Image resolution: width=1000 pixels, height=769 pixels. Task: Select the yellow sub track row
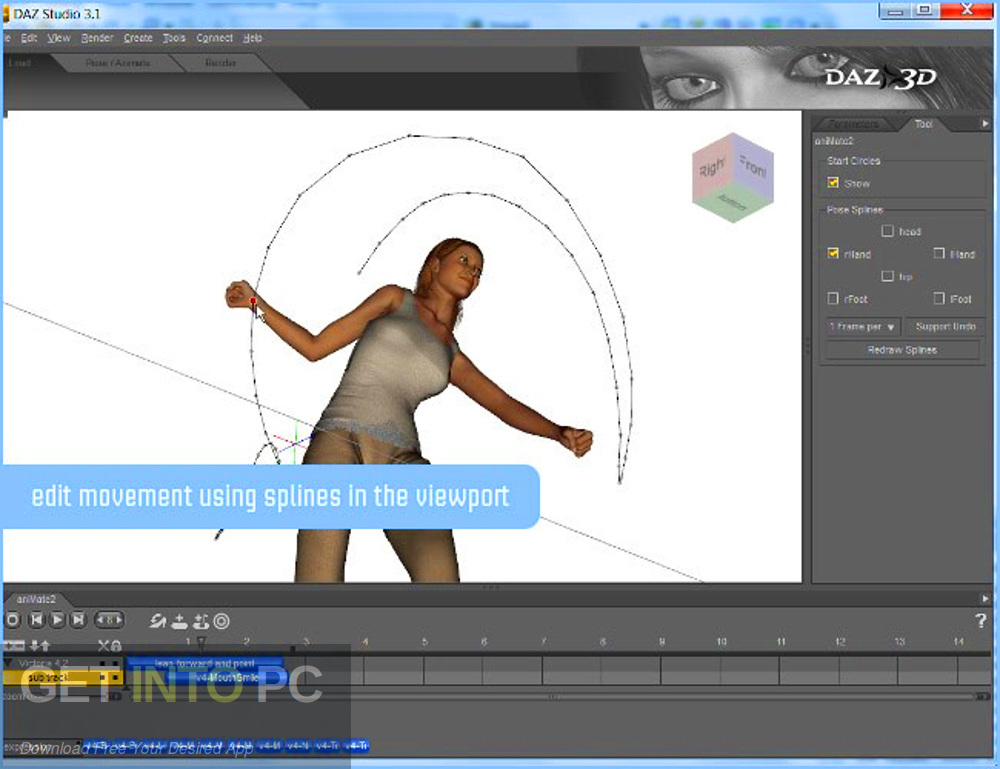[x=62, y=677]
